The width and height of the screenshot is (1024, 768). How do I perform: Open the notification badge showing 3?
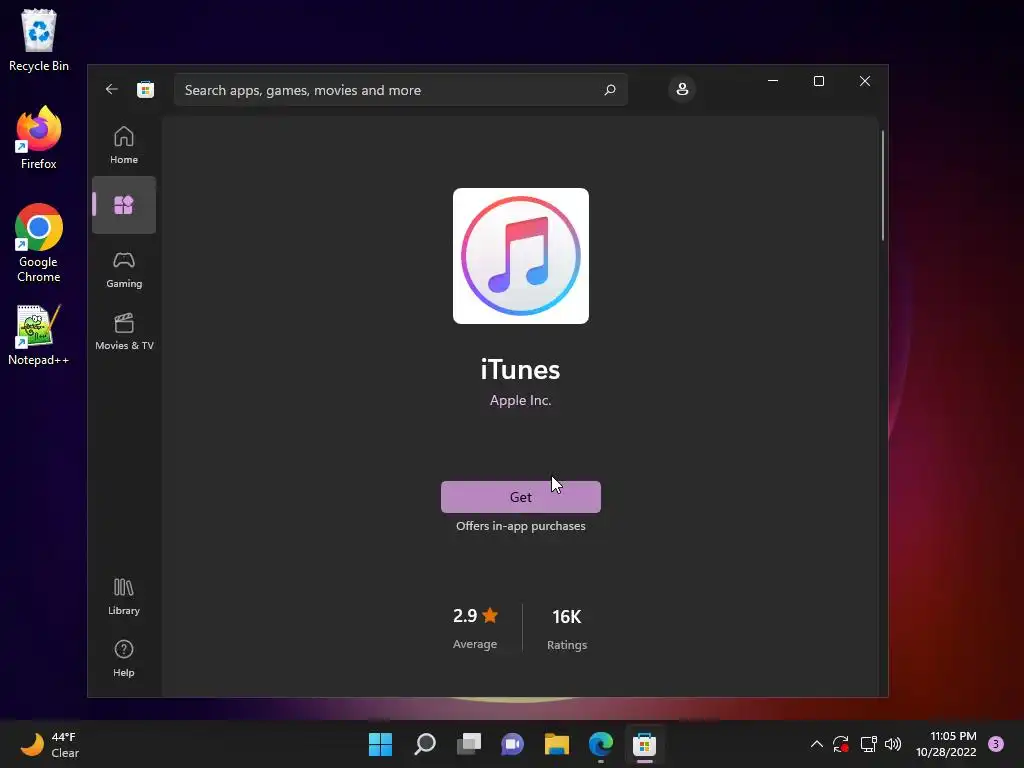click(996, 744)
